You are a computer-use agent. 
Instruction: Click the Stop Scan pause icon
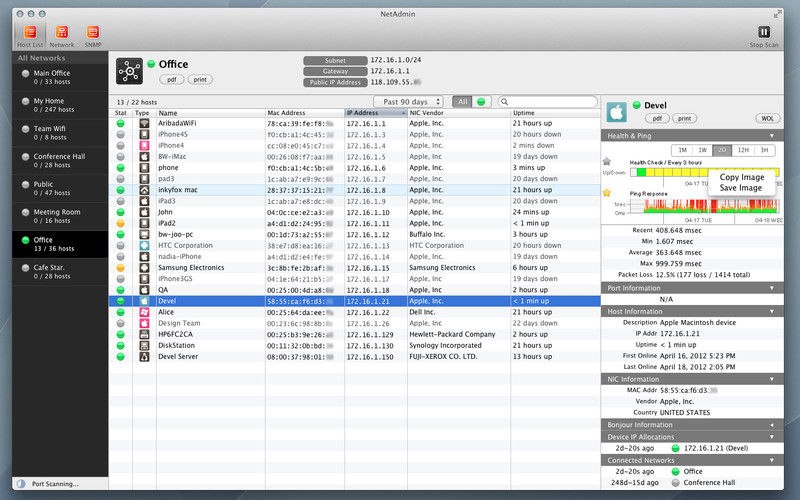(764, 32)
